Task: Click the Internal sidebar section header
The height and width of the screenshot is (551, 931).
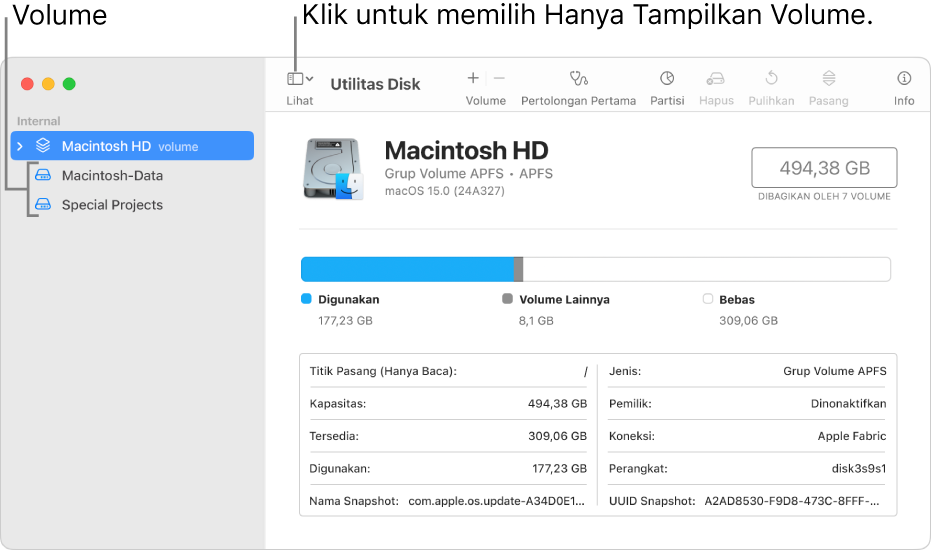Action: click(x=39, y=121)
